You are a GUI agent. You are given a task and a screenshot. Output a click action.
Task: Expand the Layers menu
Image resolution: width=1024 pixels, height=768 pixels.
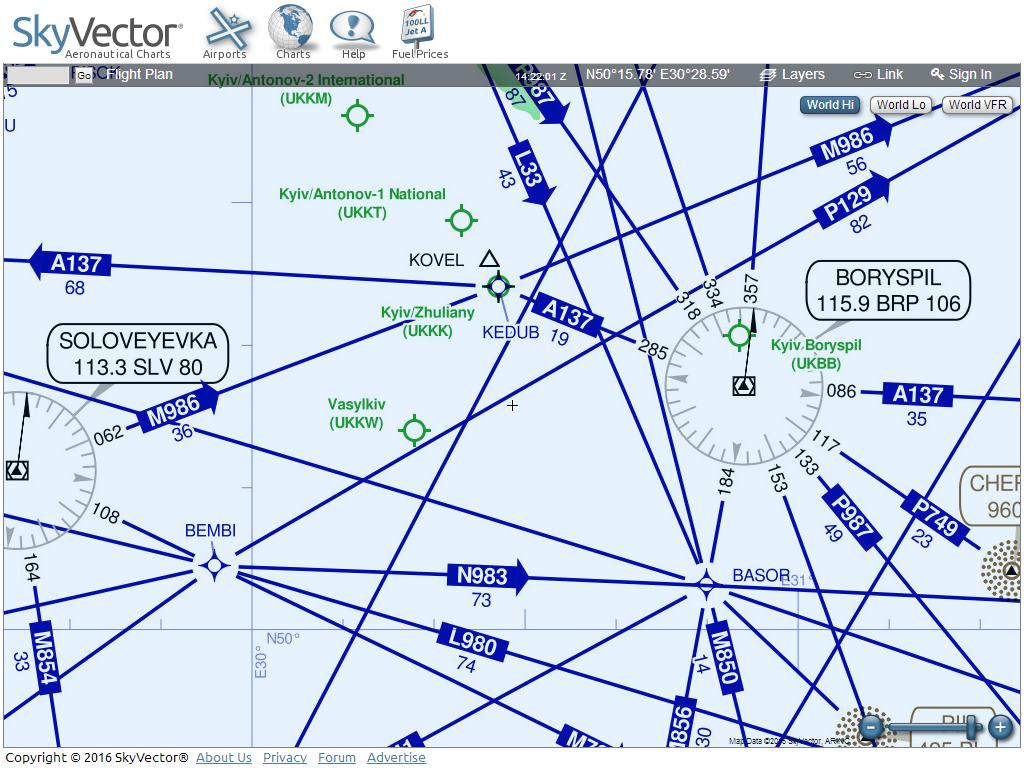click(x=792, y=75)
